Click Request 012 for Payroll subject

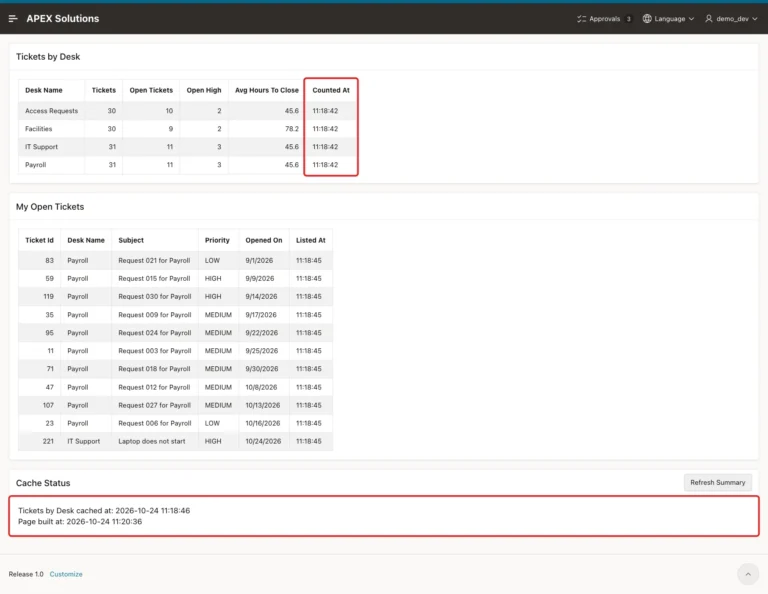pos(154,387)
